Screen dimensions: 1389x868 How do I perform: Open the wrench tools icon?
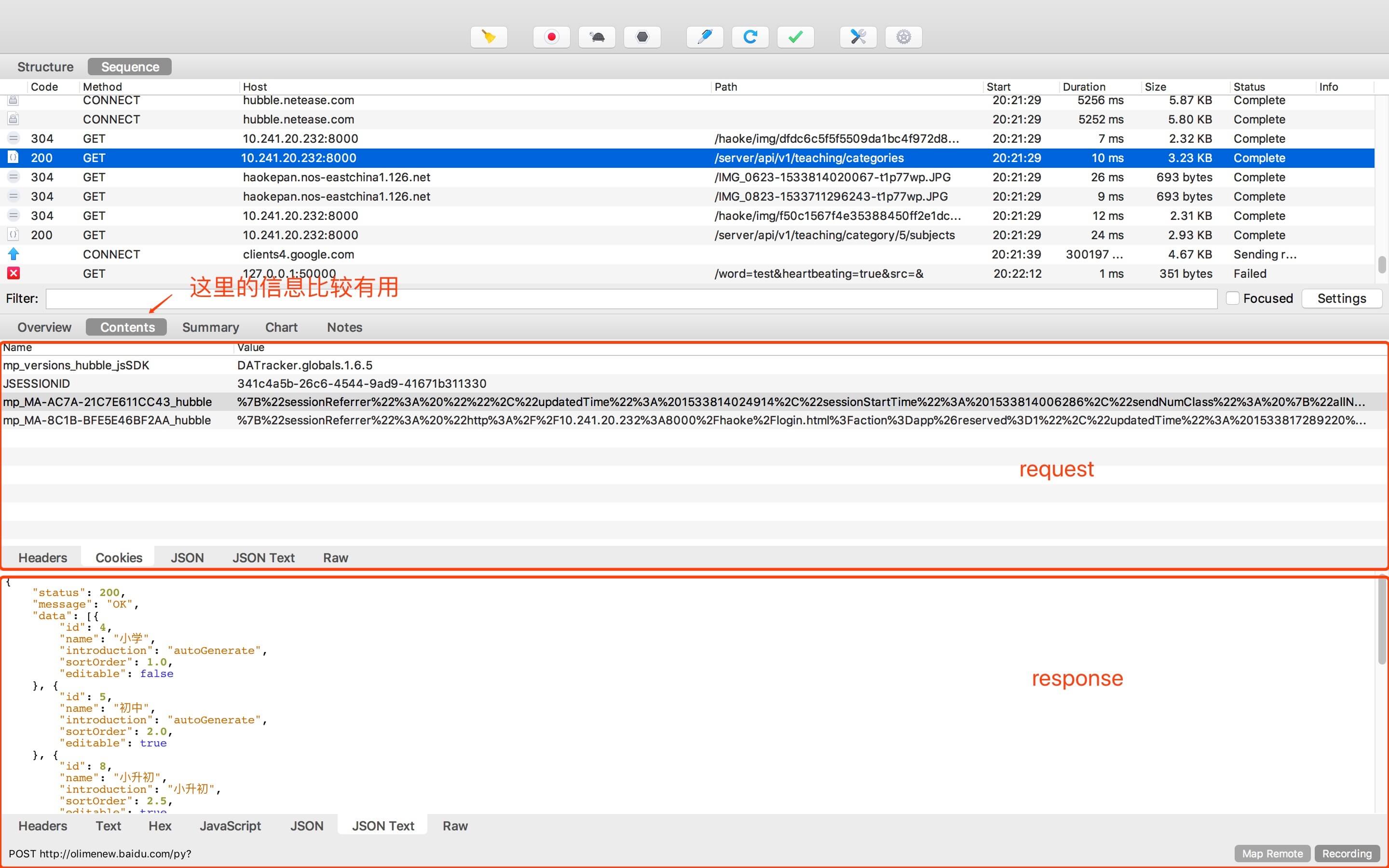[858, 37]
